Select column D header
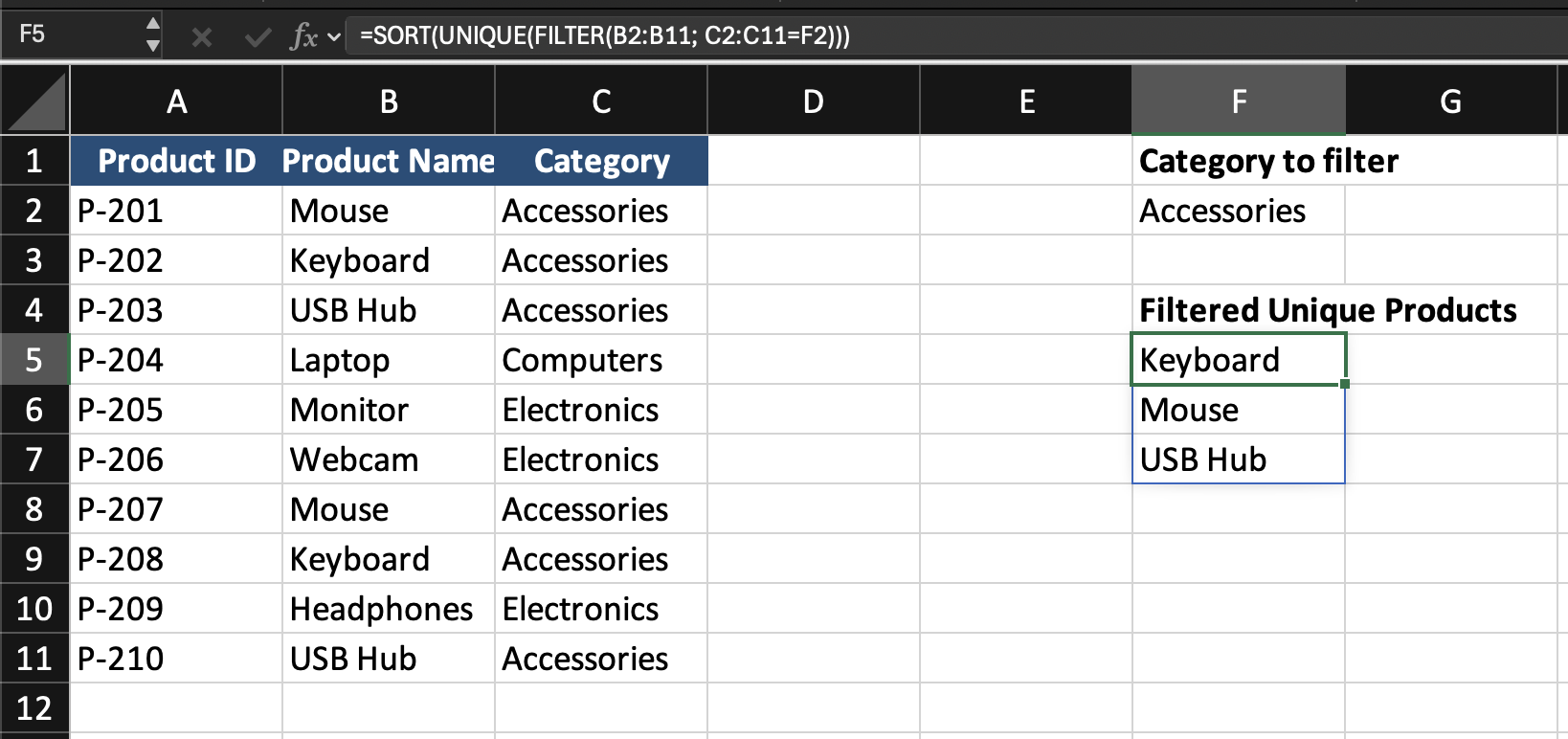 [813, 101]
